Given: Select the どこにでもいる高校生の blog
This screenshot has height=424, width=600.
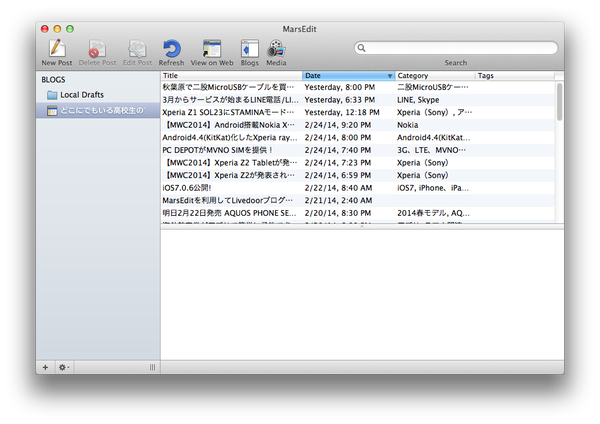Looking at the screenshot, I should 98,111.
